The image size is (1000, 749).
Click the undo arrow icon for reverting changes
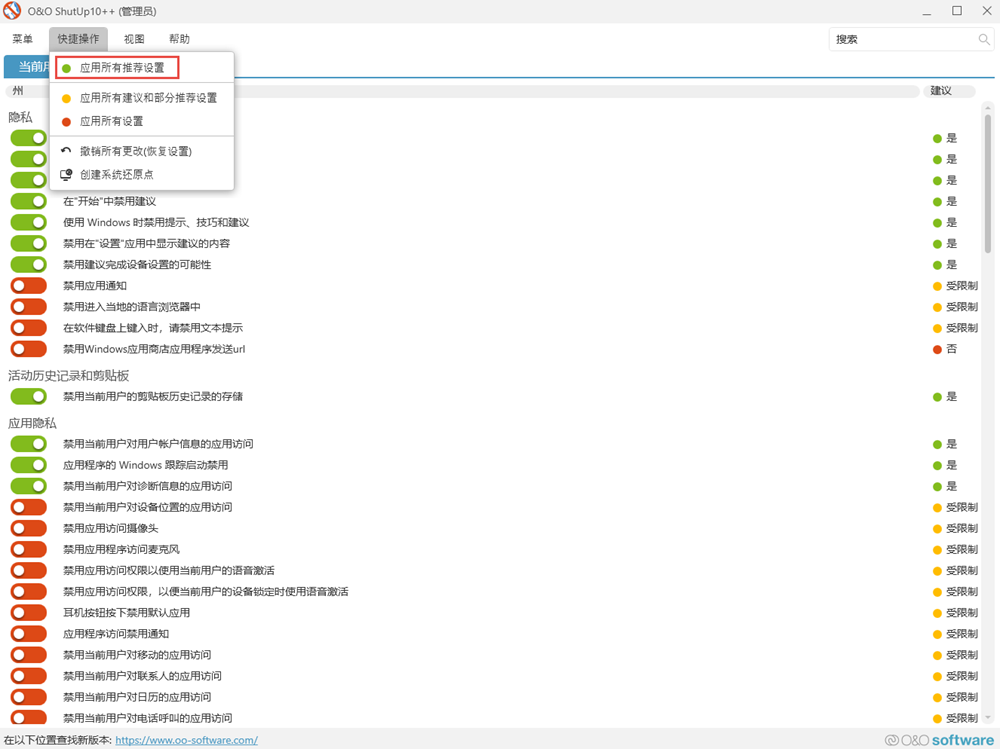point(66,151)
